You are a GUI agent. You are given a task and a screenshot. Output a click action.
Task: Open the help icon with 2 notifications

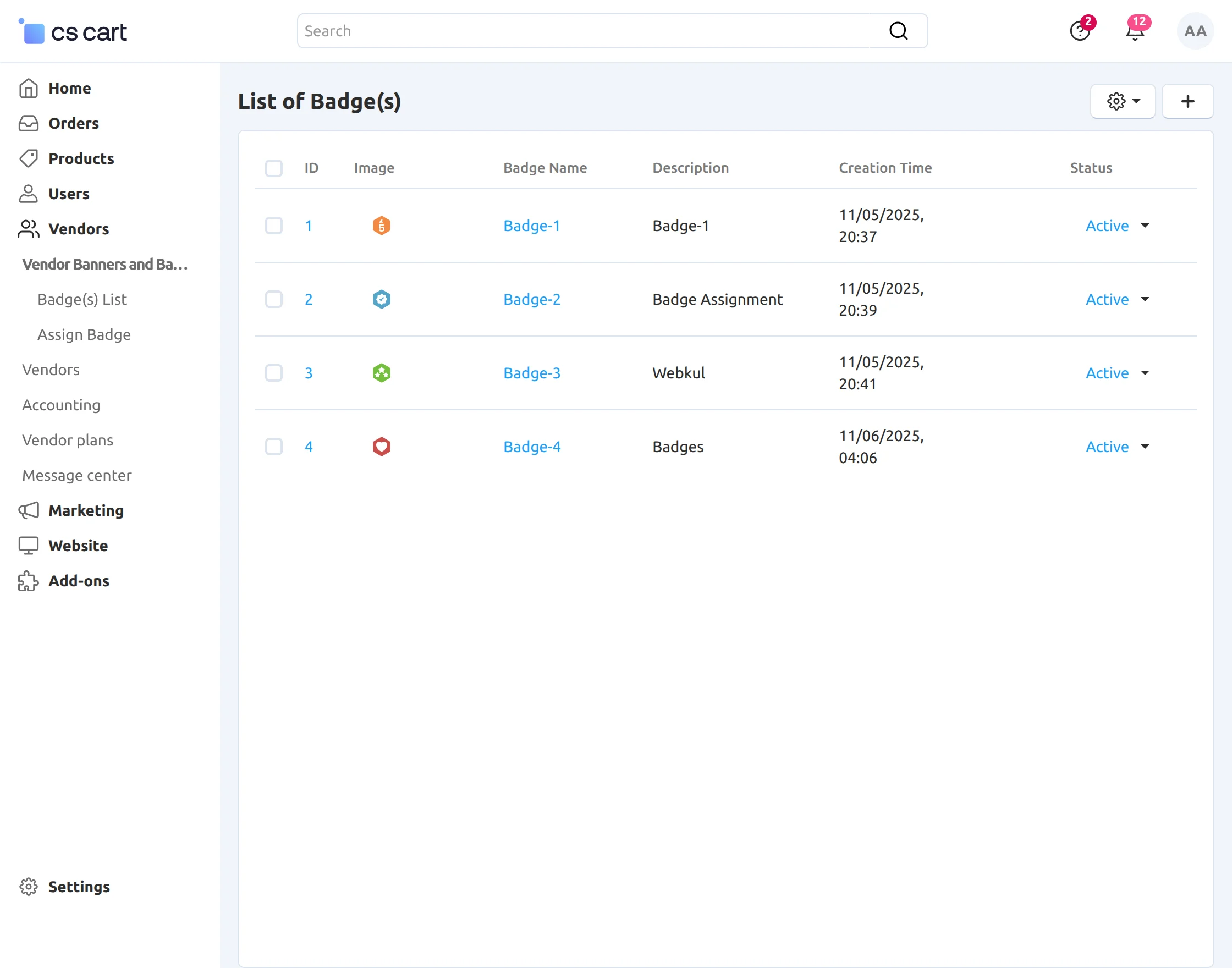1080,31
